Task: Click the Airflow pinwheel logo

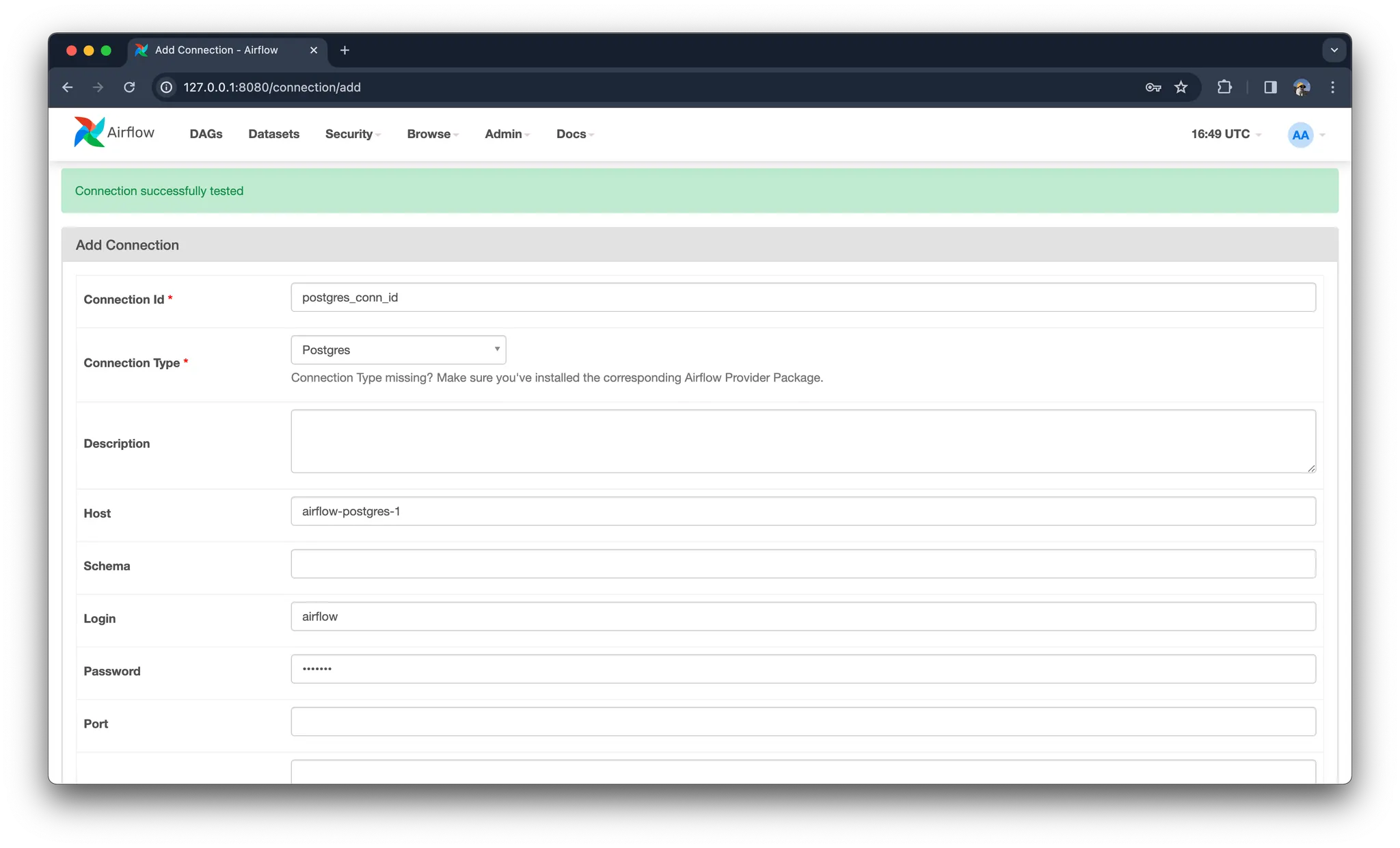Action: (90, 132)
